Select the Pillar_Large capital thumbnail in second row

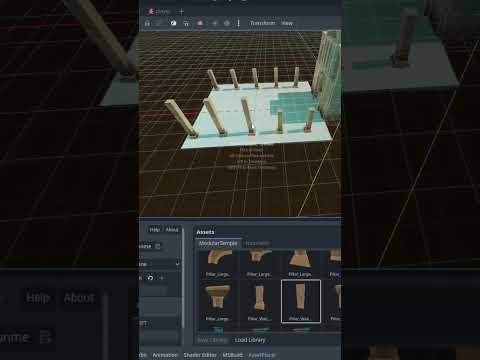pyautogui.click(x=218, y=302)
